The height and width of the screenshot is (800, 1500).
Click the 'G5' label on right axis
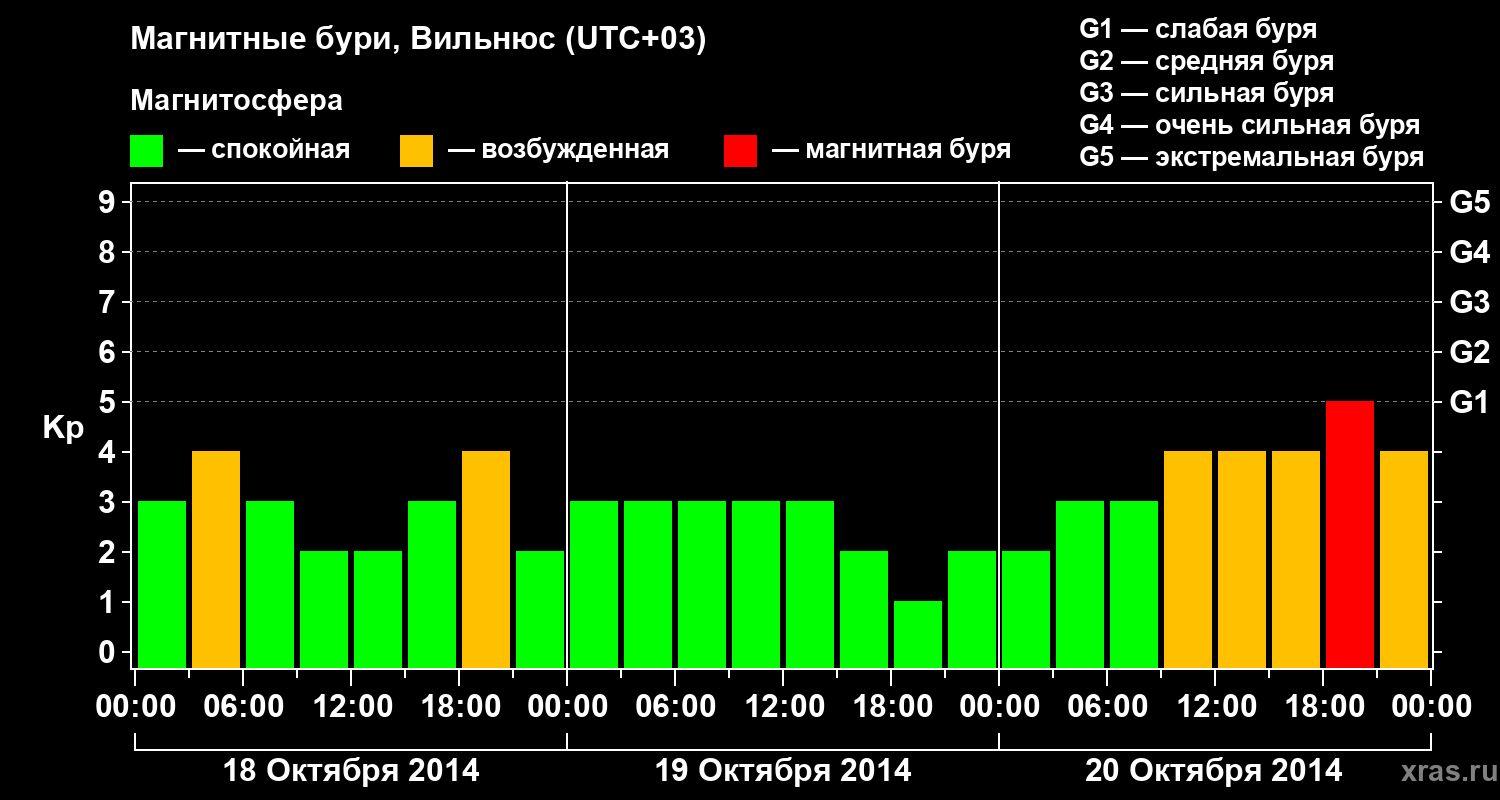pos(1469,202)
